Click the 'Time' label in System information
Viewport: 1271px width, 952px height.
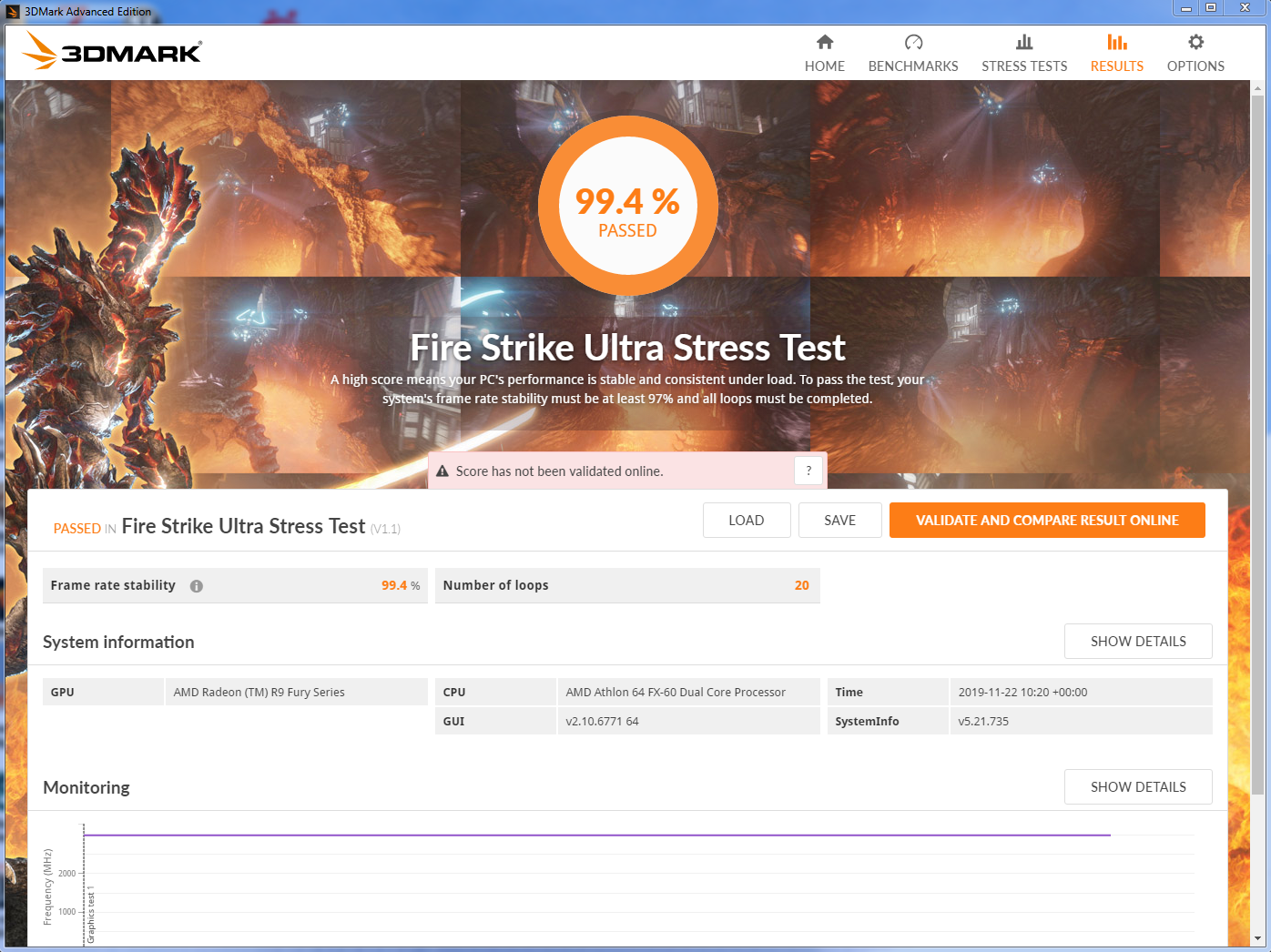pyautogui.click(x=849, y=693)
